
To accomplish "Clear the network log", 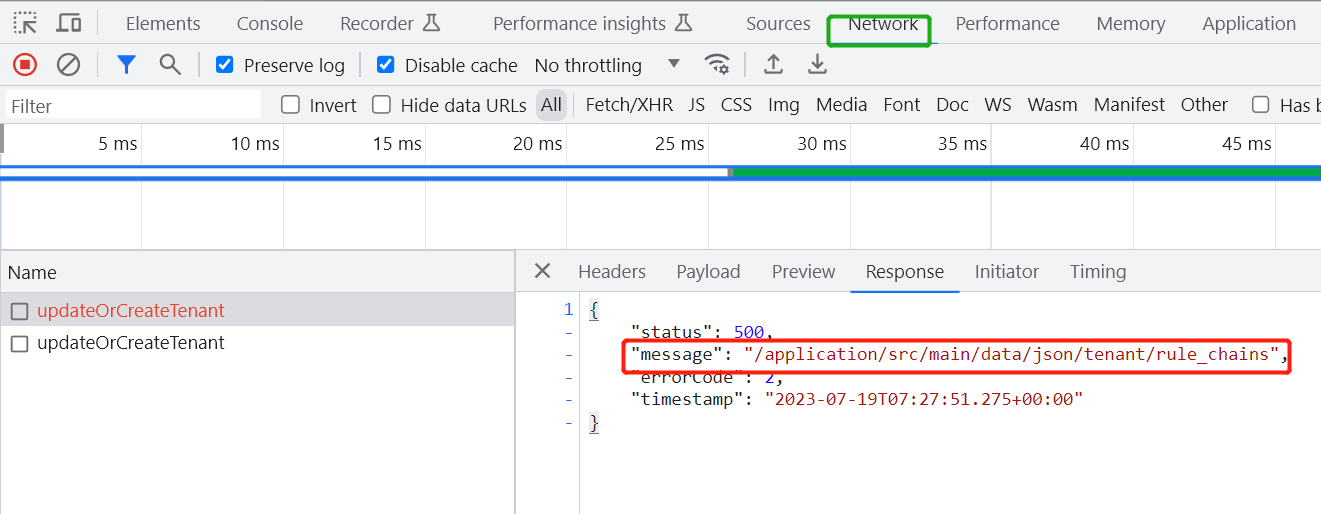I will [68, 65].
